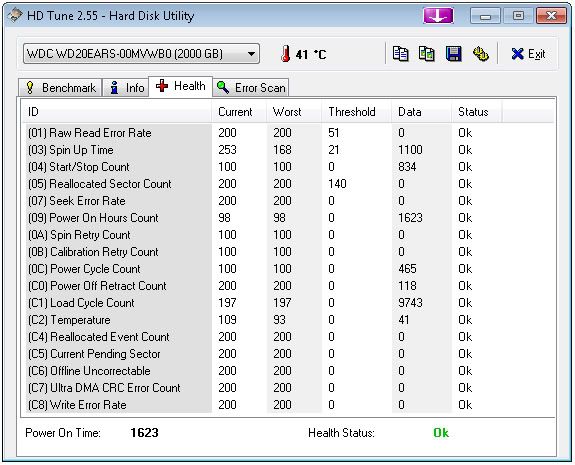Select the (C8) Write Error Rate row

264,405
